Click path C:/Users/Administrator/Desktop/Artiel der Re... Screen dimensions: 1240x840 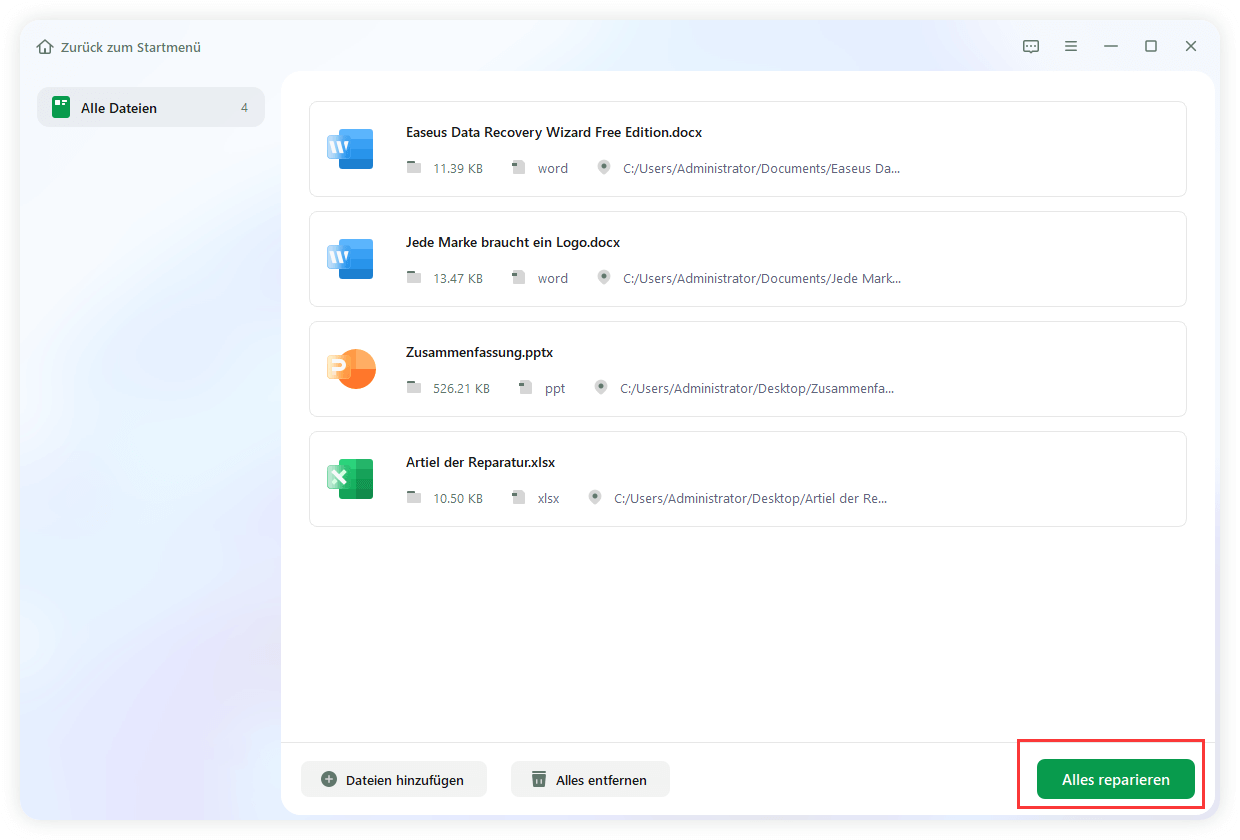point(751,498)
